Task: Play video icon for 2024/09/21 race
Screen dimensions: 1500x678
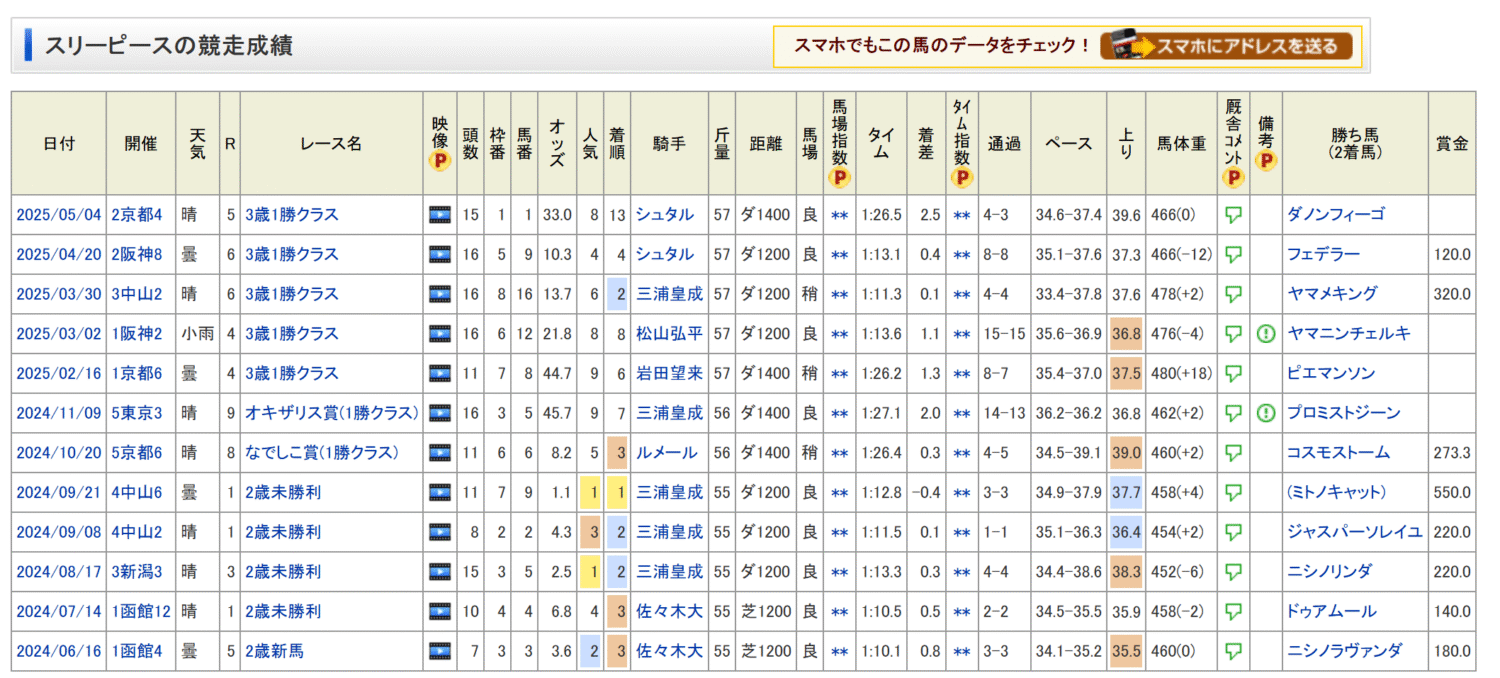Action: coord(440,492)
